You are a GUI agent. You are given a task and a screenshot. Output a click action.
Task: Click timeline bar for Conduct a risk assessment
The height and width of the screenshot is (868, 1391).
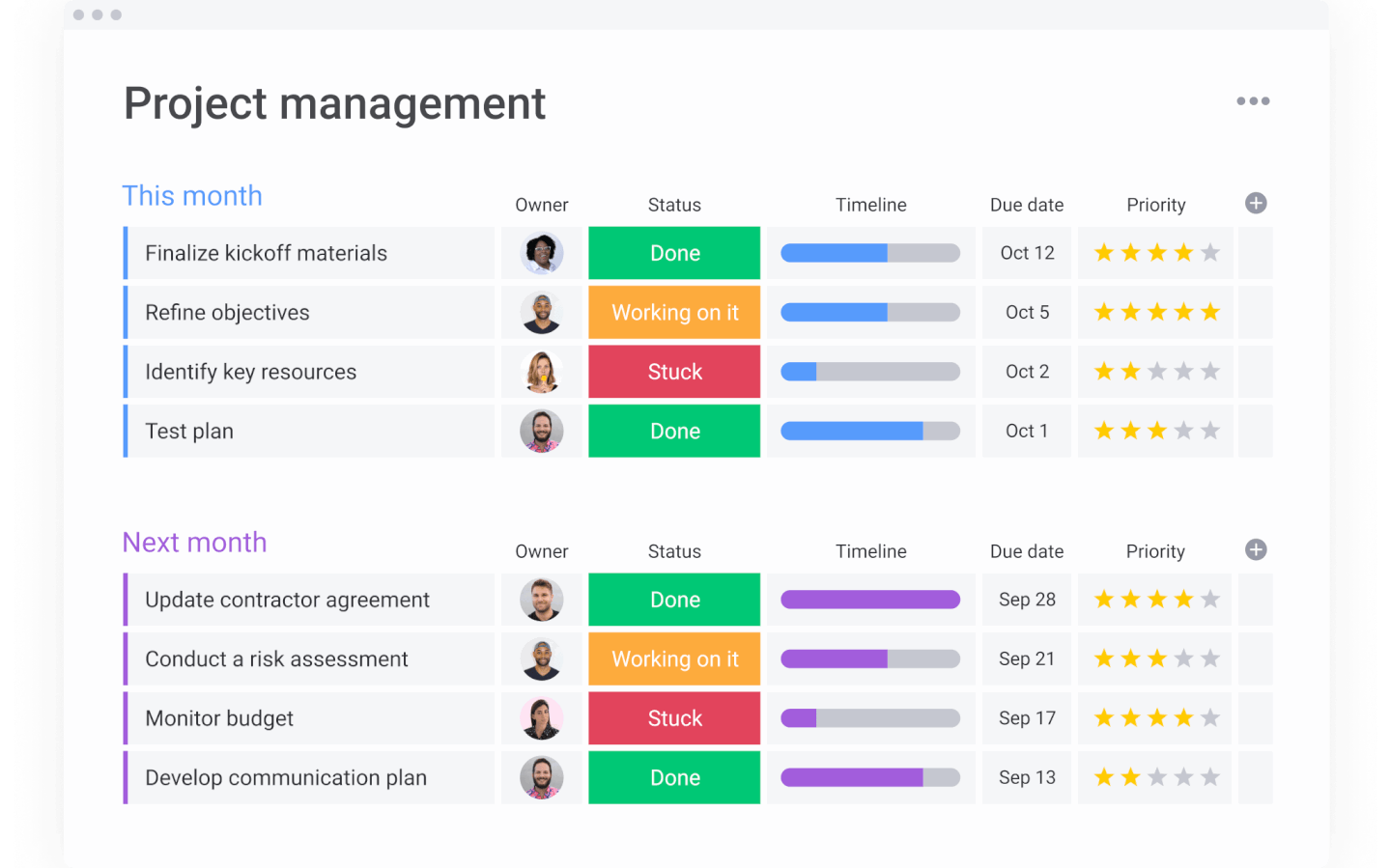pyautogui.click(x=870, y=658)
